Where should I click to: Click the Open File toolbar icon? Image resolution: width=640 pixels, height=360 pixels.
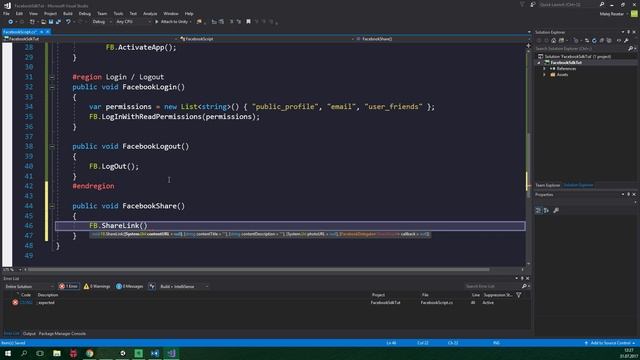point(43,22)
